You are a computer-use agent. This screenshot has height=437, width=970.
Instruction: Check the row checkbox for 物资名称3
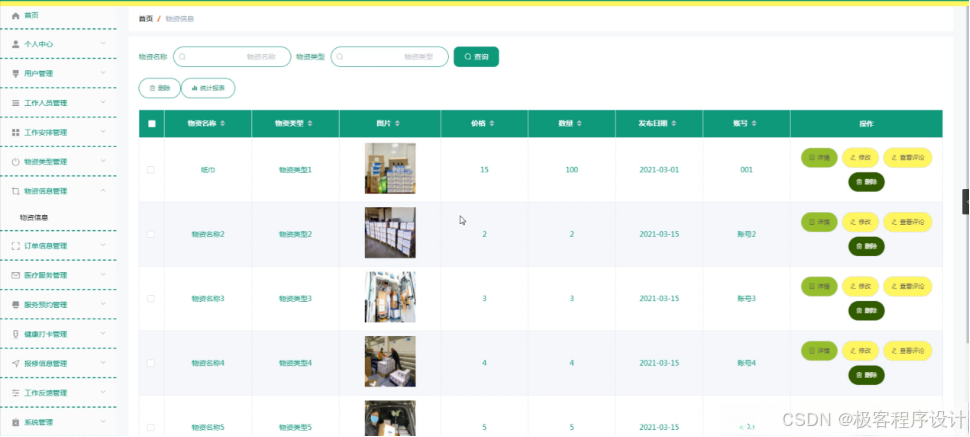point(151,299)
